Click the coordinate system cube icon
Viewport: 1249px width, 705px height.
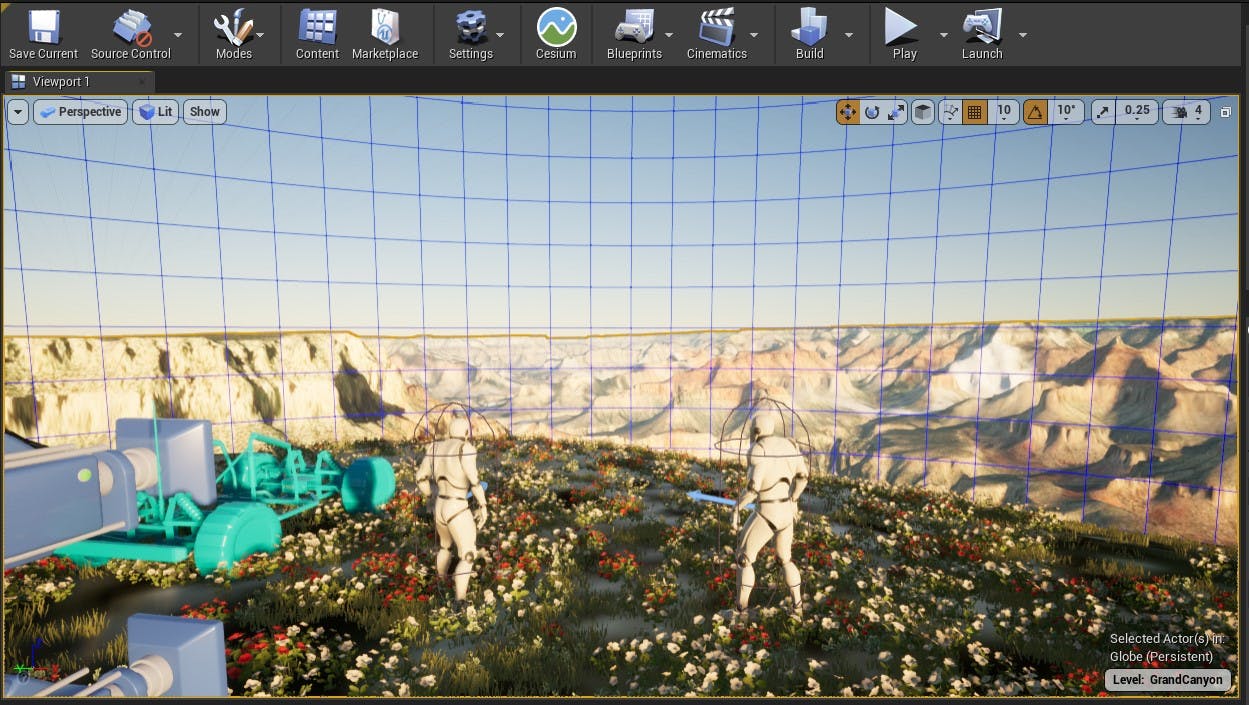[923, 112]
